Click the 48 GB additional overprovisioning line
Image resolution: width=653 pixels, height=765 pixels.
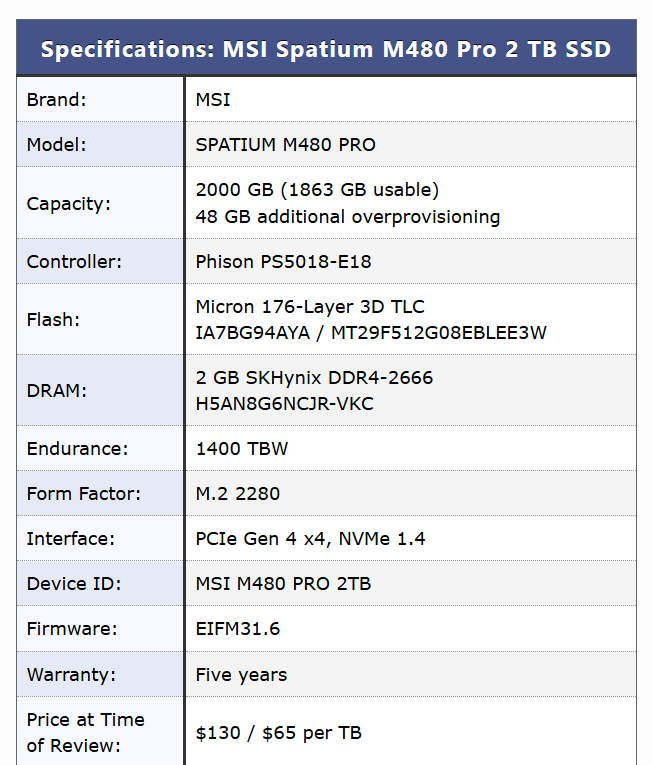pos(348,217)
